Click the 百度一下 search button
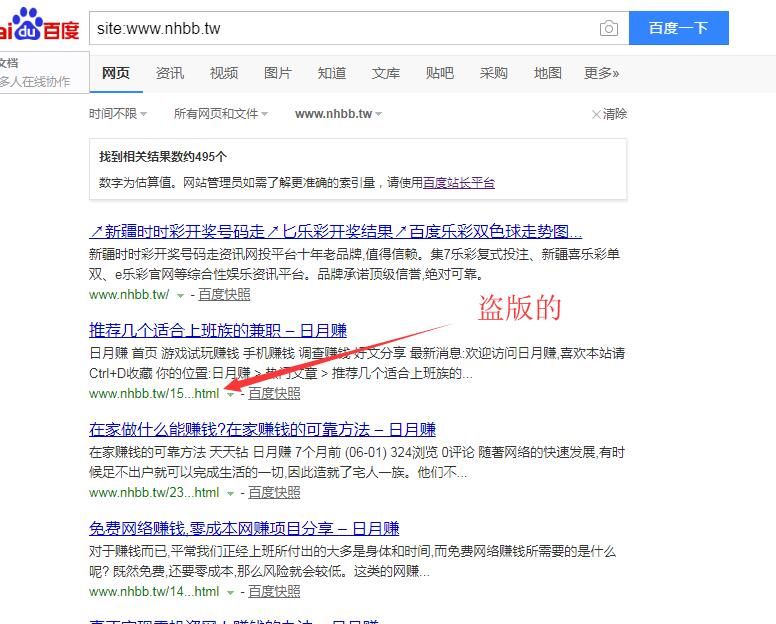Image resolution: width=776 pixels, height=624 pixels. [x=679, y=28]
